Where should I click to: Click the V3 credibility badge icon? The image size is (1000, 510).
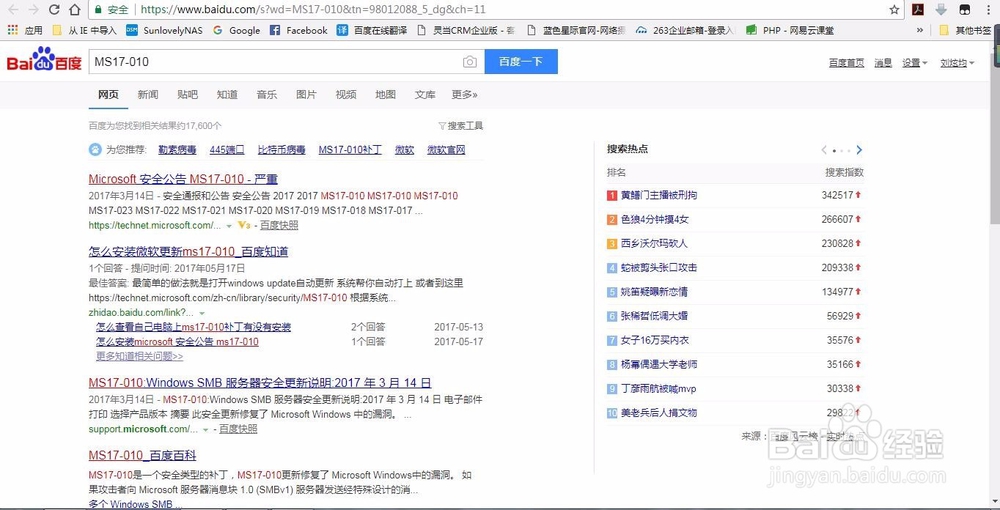pyautogui.click(x=244, y=225)
